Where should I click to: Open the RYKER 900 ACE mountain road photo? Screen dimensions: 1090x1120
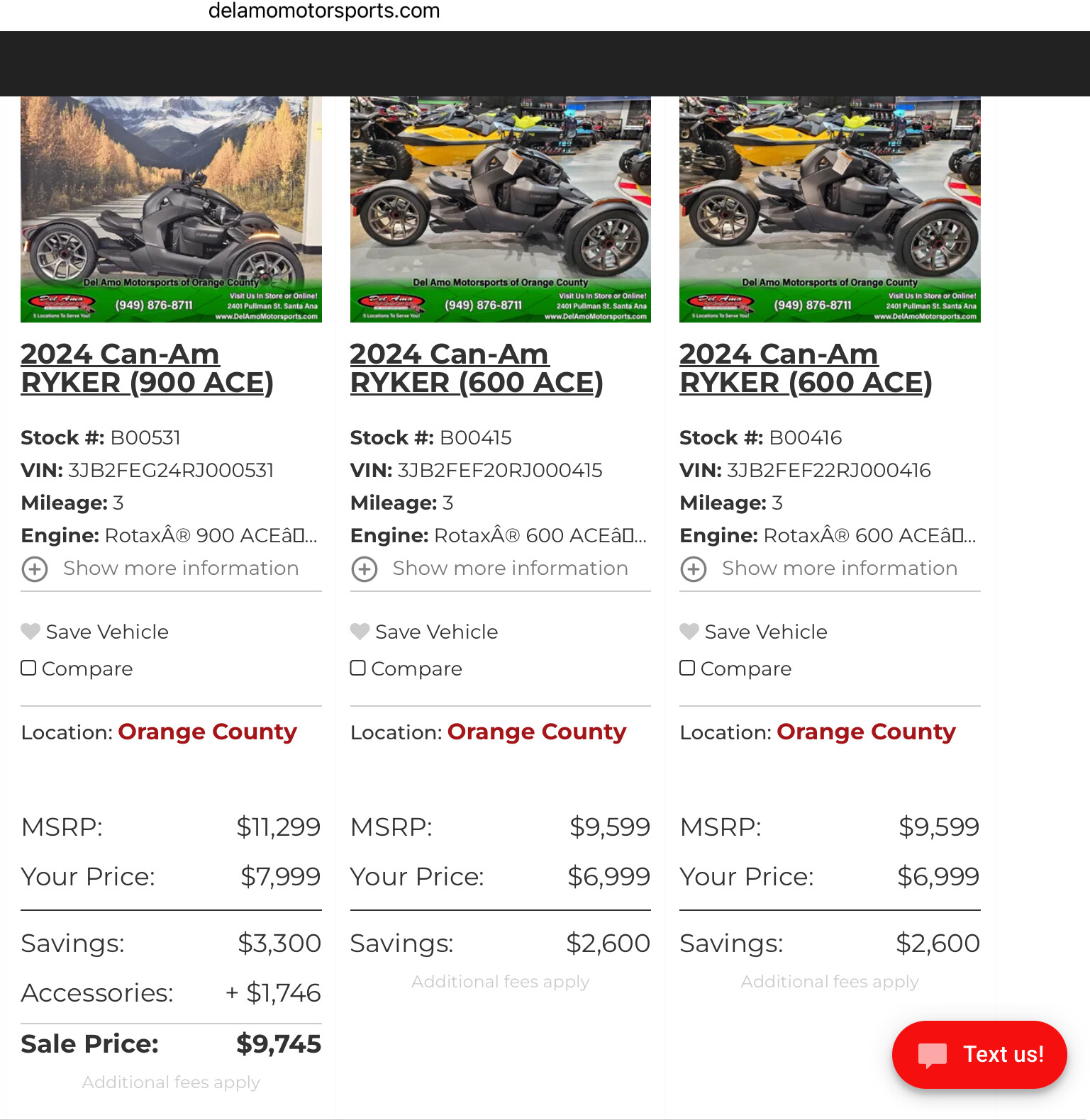click(171, 209)
